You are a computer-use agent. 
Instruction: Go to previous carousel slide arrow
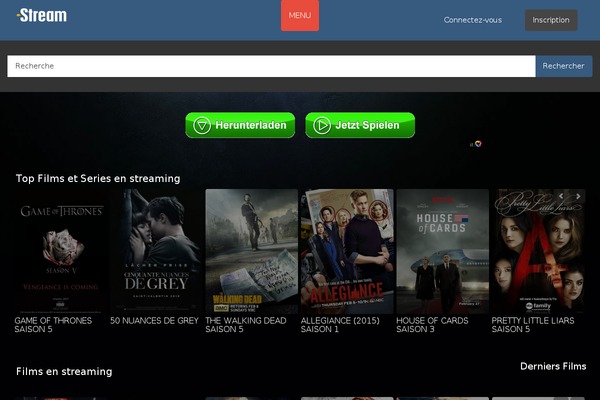(561, 196)
